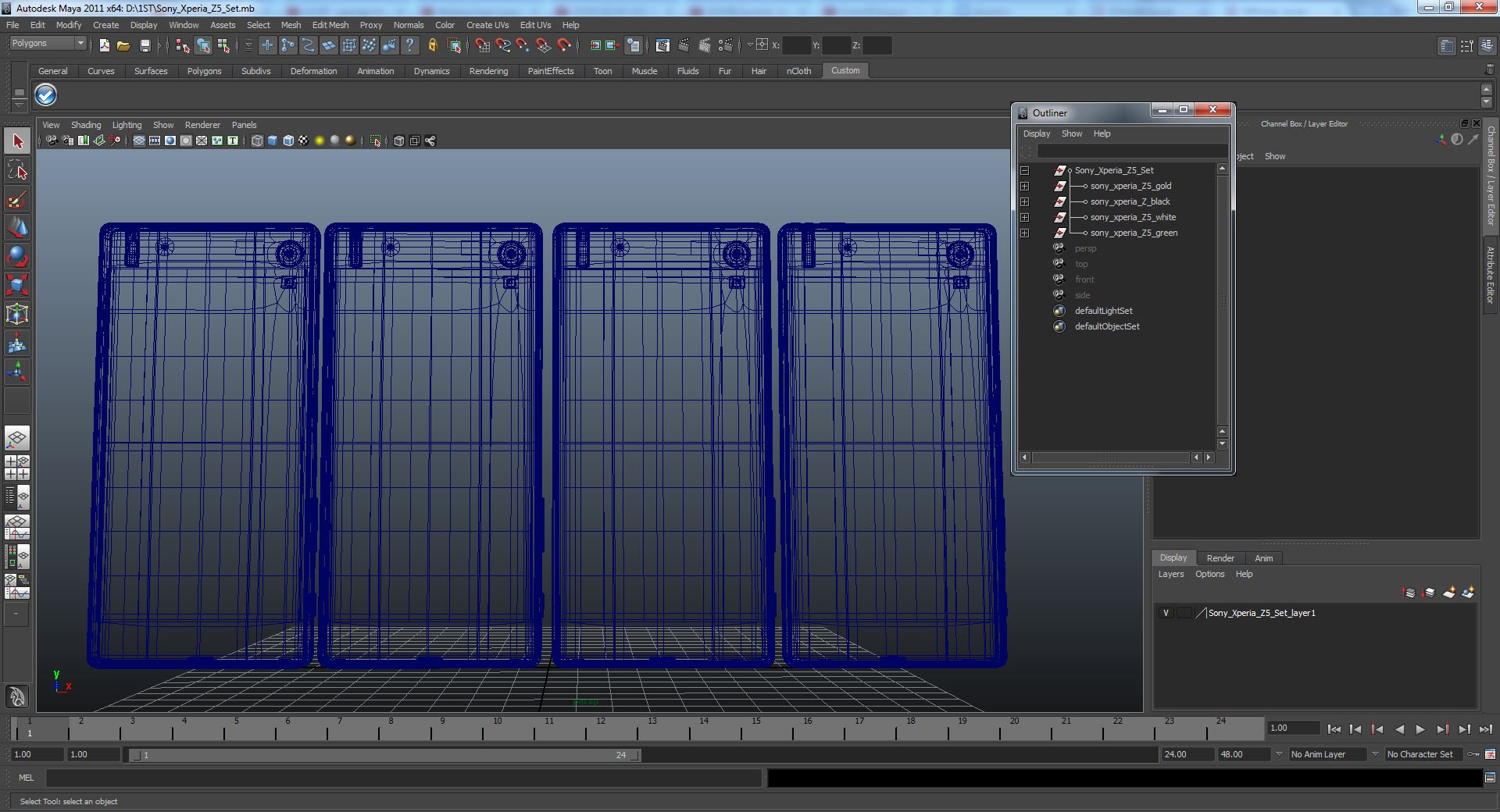1500x812 pixels.
Task: Open the Edit Mesh menu
Action: pyautogui.click(x=330, y=25)
